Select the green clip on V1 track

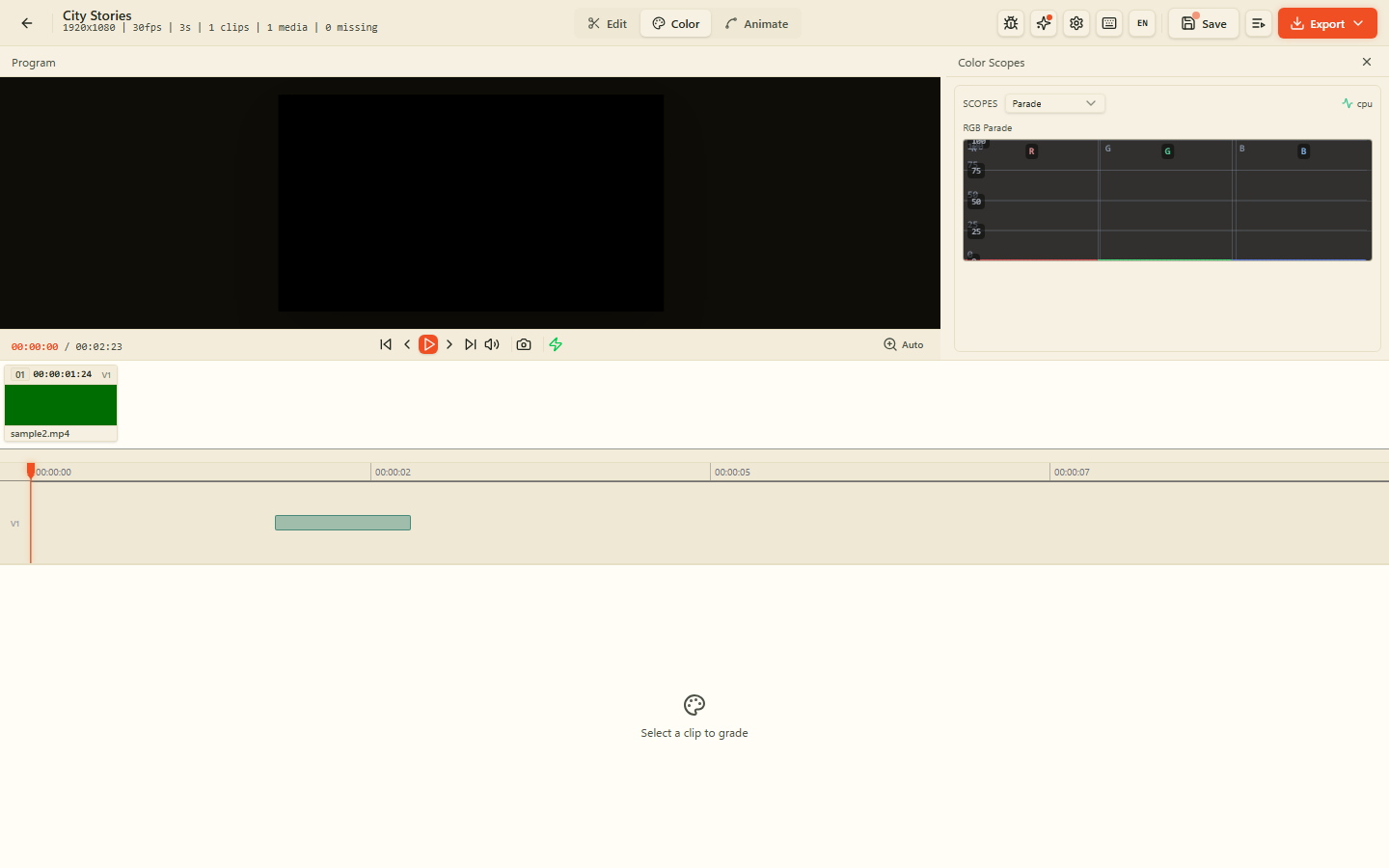[342, 523]
